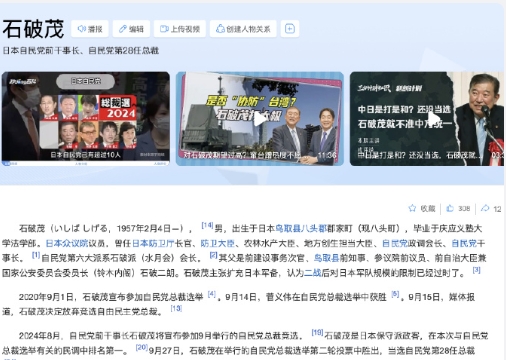Open the 日本众议院 link

click(x=66, y=244)
